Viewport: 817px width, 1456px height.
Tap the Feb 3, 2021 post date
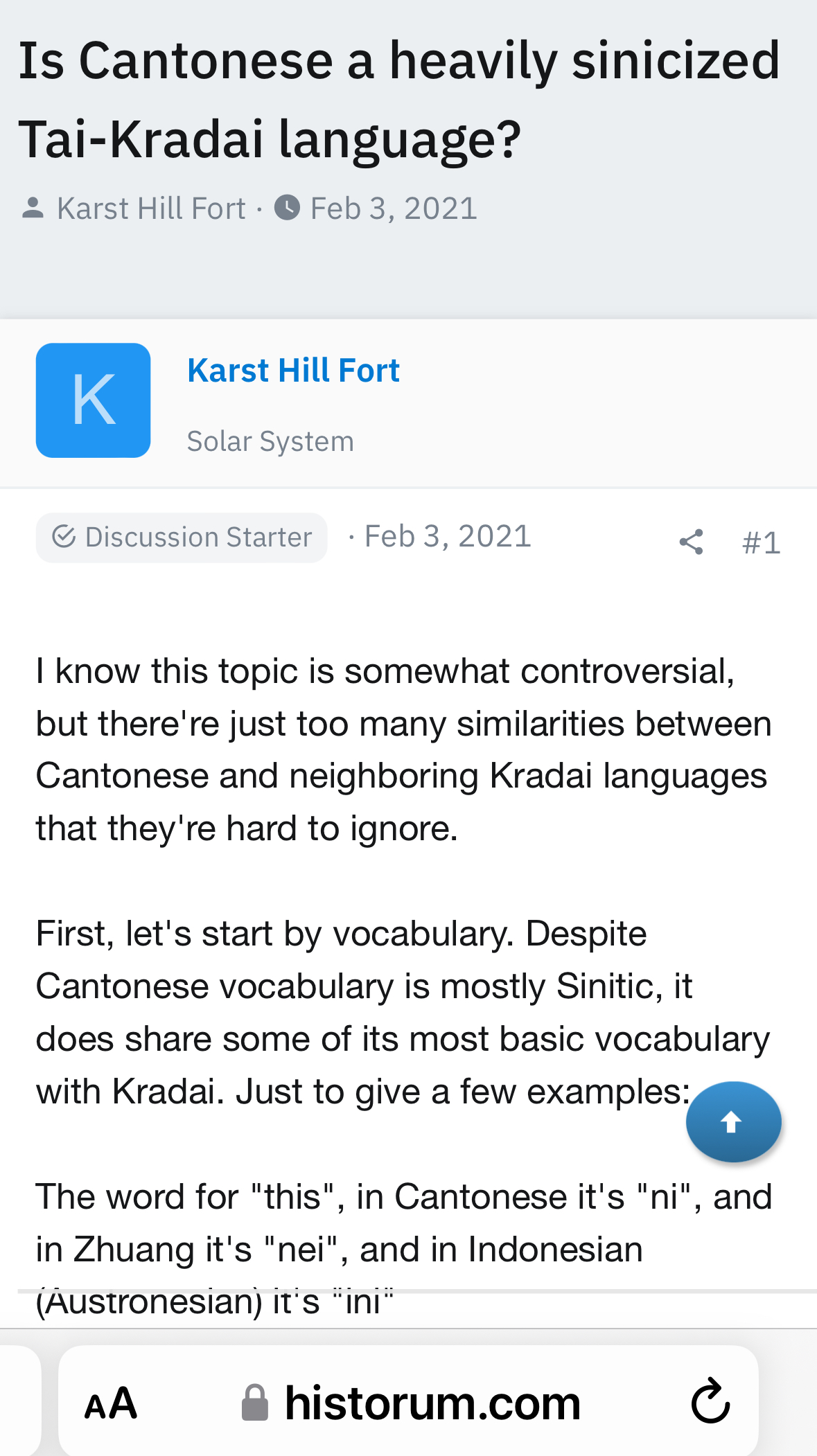point(448,537)
